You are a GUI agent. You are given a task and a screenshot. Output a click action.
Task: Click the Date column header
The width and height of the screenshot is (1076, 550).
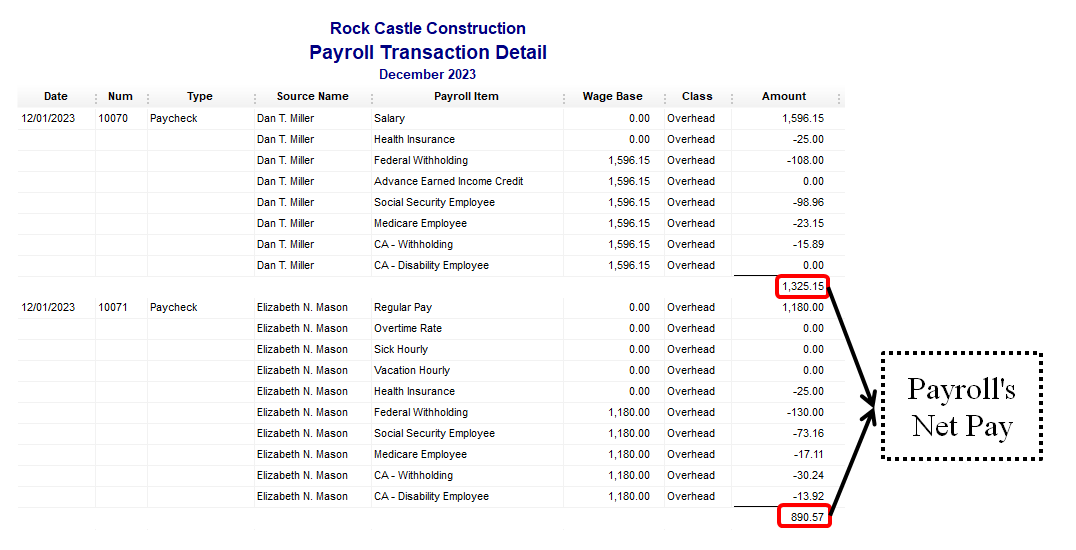click(56, 97)
